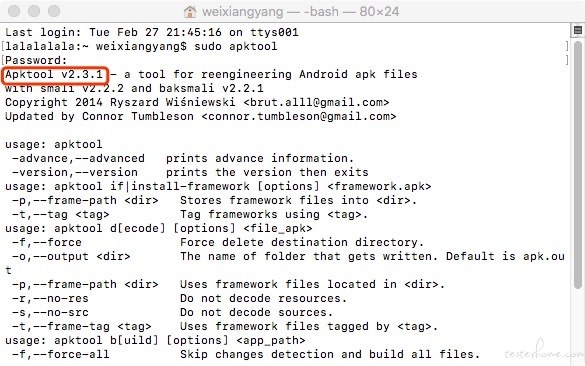
Task: Click the green zoom window button
Action: (54, 11)
